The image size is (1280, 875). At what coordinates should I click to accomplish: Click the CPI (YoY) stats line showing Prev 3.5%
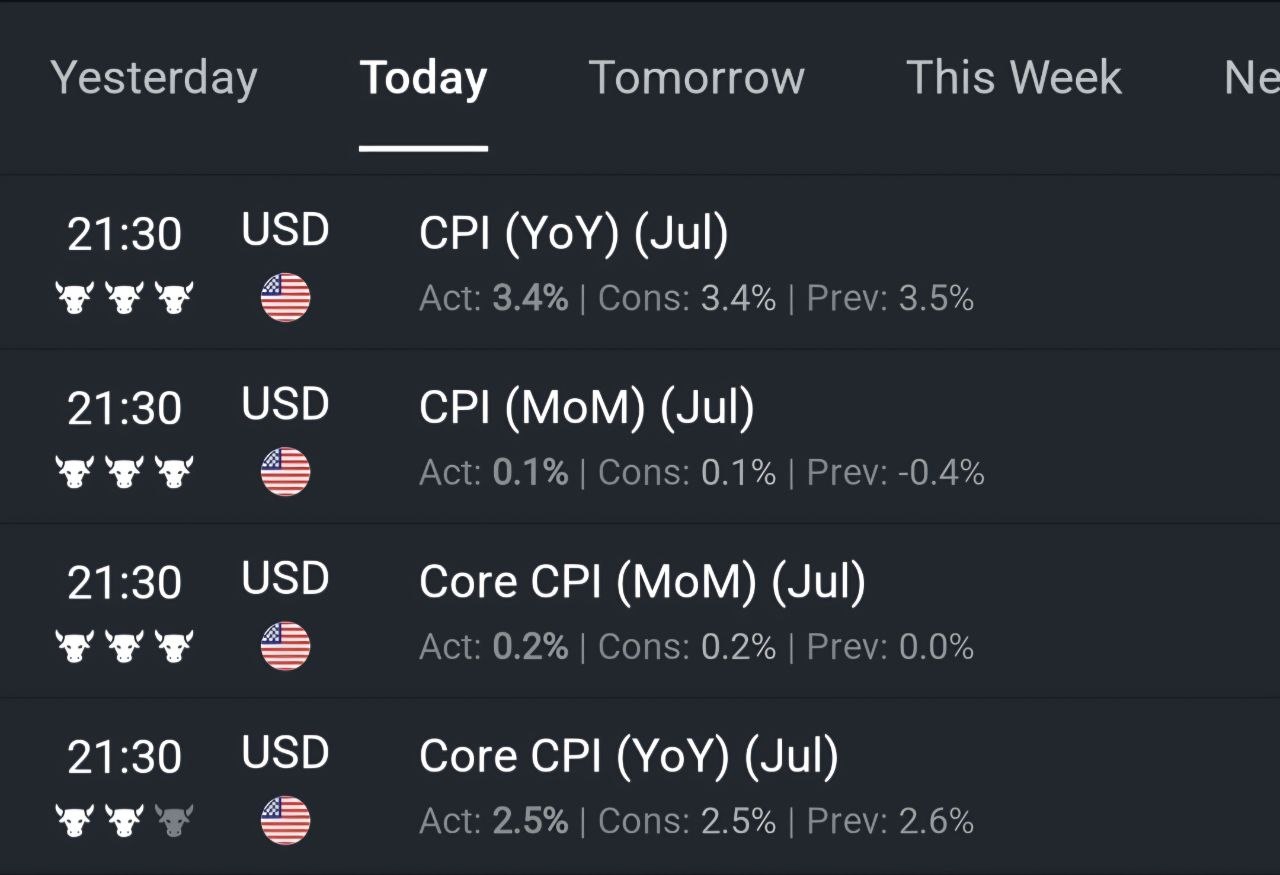pos(697,298)
